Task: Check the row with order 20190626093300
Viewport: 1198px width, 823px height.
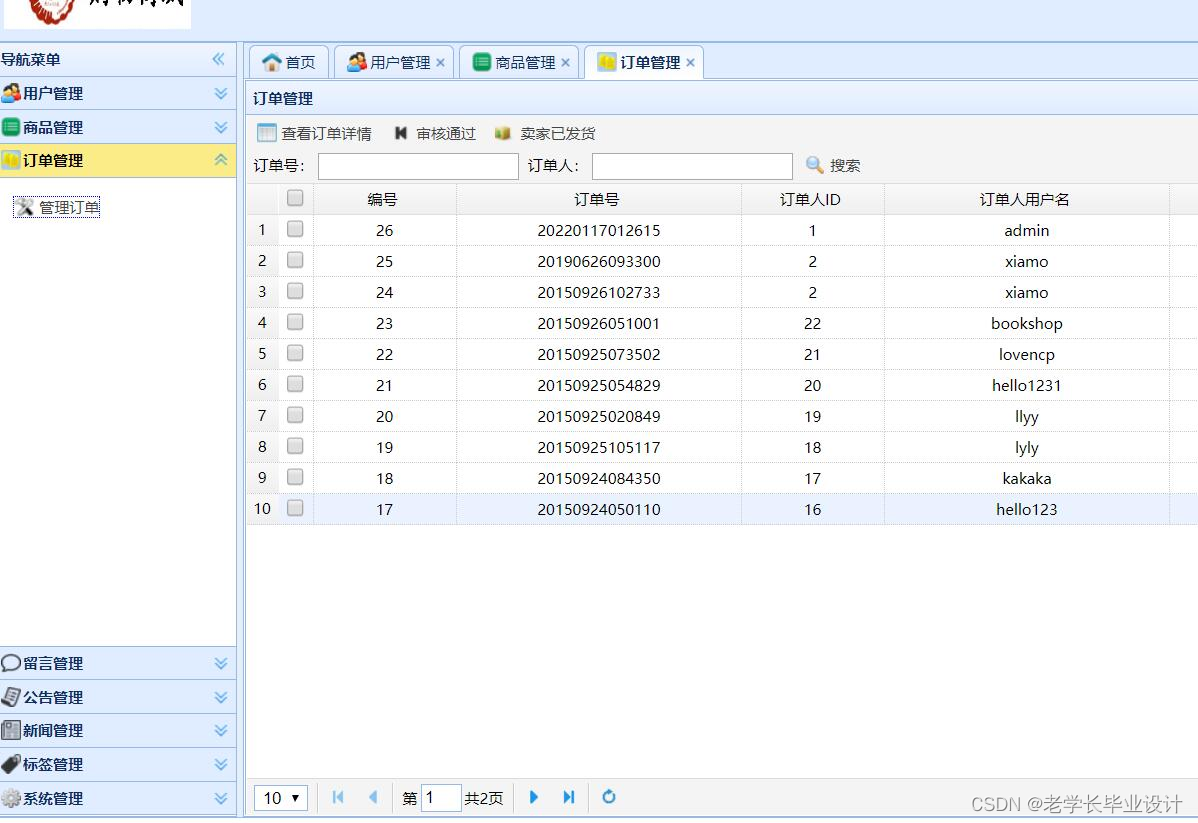Action: pos(295,261)
